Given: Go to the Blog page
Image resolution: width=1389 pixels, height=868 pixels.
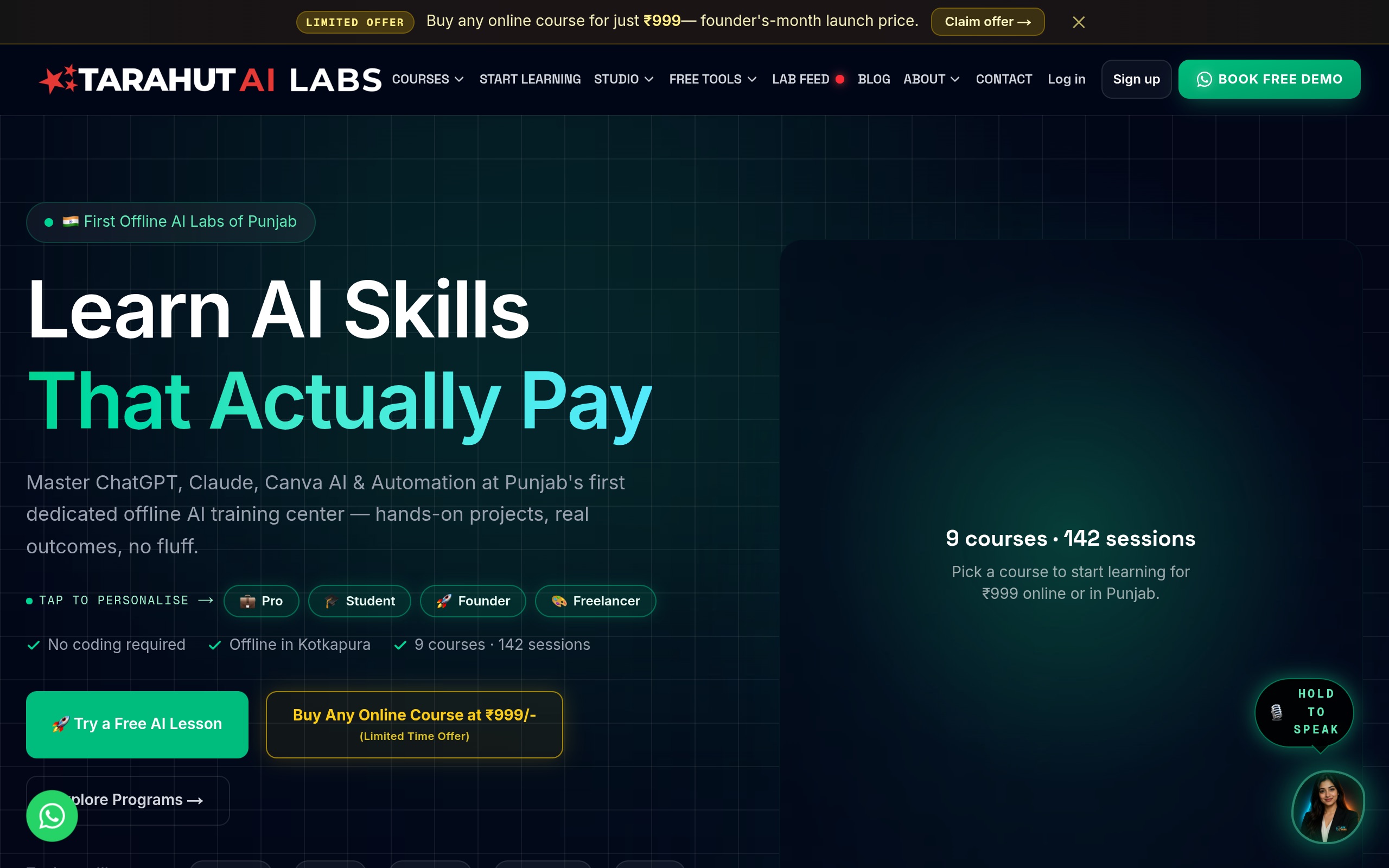Looking at the screenshot, I should (874, 79).
